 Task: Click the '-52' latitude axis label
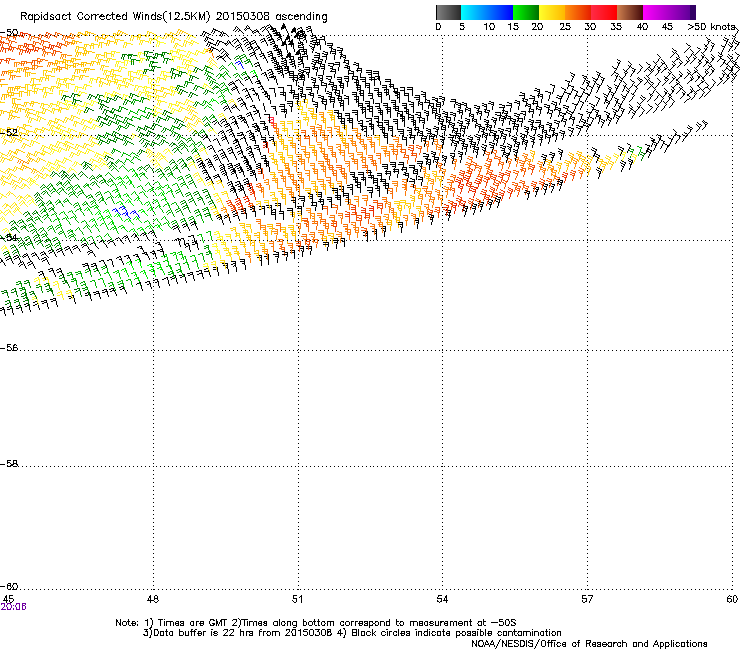point(9,133)
